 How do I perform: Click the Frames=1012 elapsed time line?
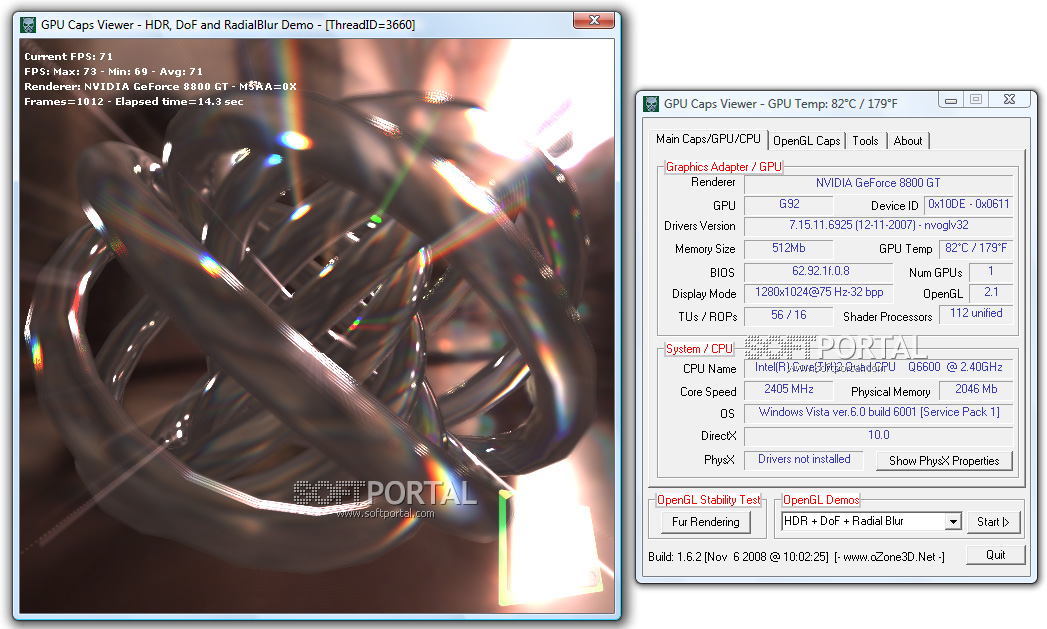[134, 102]
